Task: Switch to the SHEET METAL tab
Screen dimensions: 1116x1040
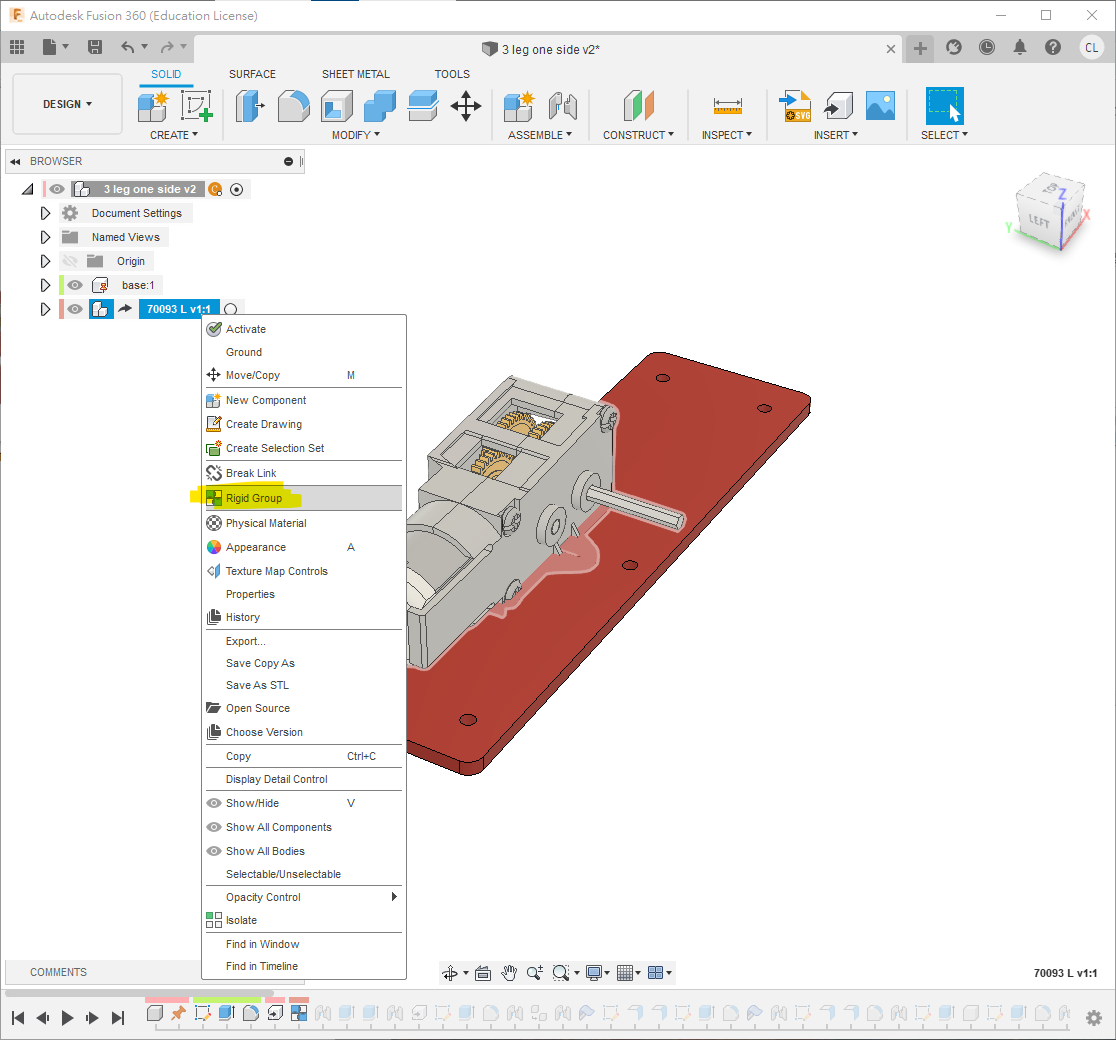Action: click(355, 74)
